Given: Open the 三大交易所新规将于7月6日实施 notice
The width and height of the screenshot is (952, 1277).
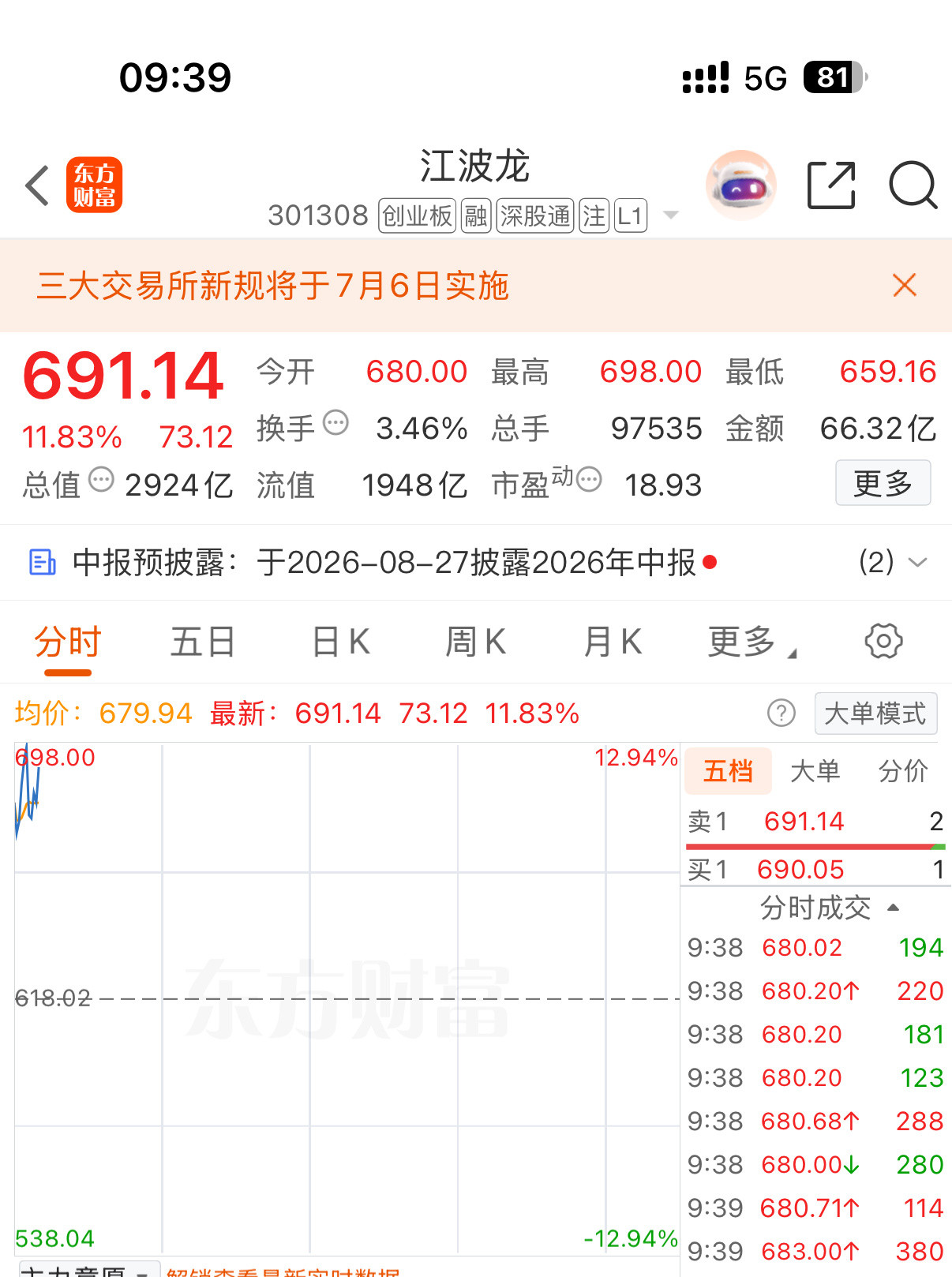Looking at the screenshot, I should [273, 285].
